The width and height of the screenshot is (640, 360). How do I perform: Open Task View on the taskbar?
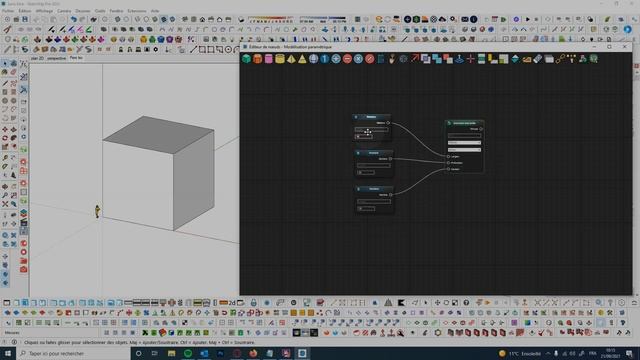[x=155, y=353]
